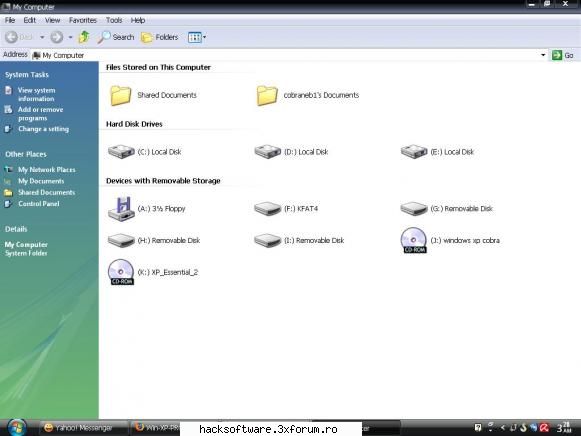Screen dimensions: 581x436
Task: Open the Favorites menu
Action: click(83, 20)
